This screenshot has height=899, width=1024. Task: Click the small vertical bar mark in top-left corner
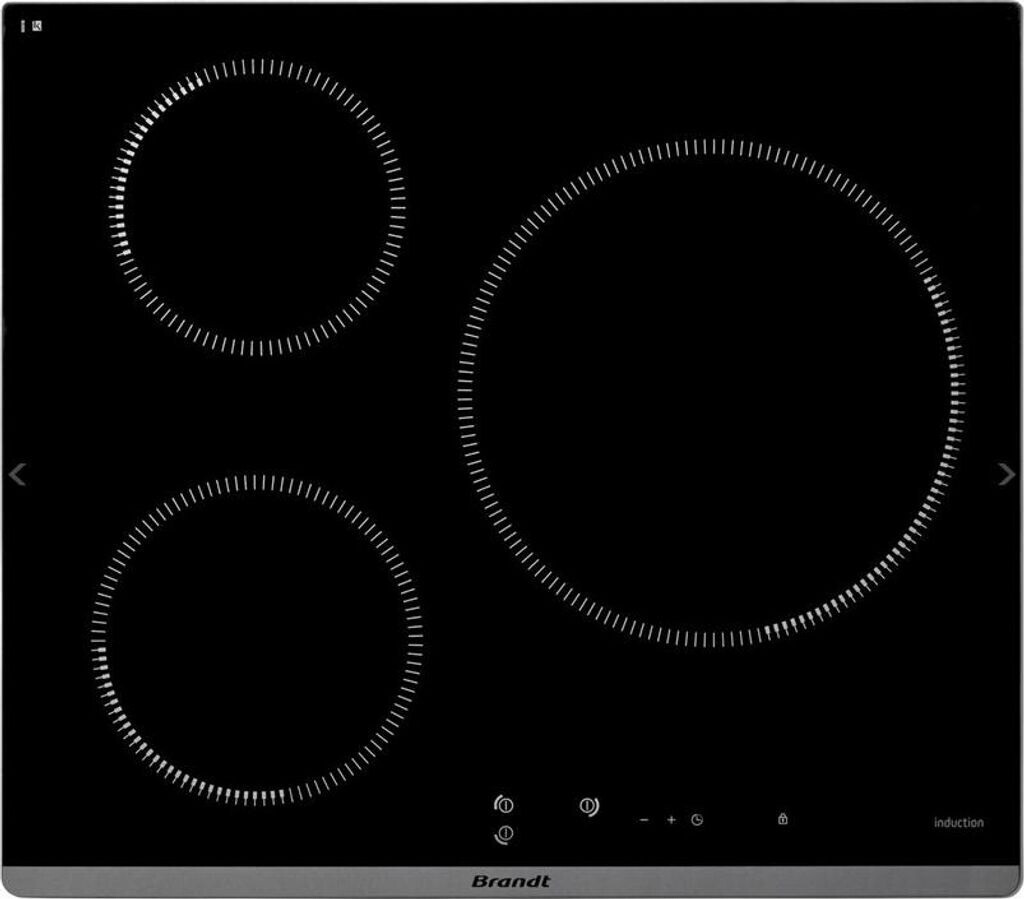pyautogui.click(x=23, y=25)
